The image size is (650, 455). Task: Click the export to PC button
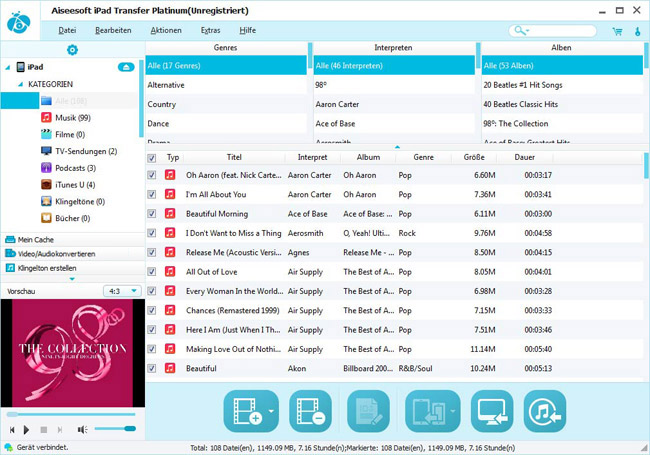(492, 411)
